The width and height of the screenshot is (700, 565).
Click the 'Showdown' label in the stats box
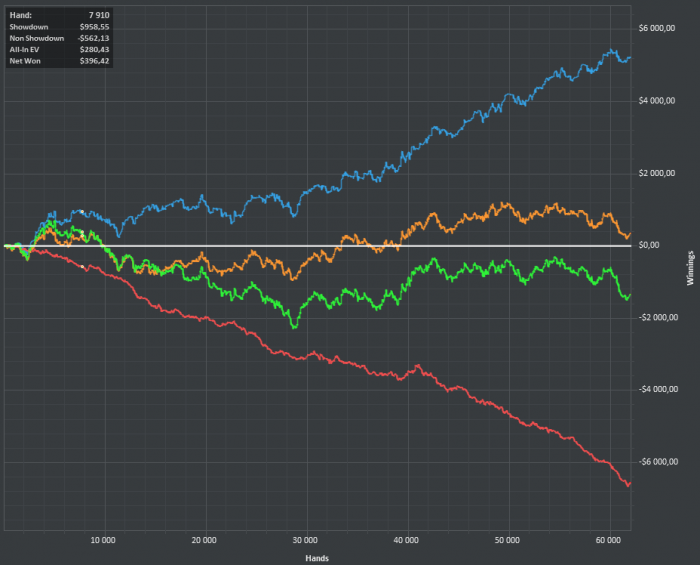[x=29, y=27]
